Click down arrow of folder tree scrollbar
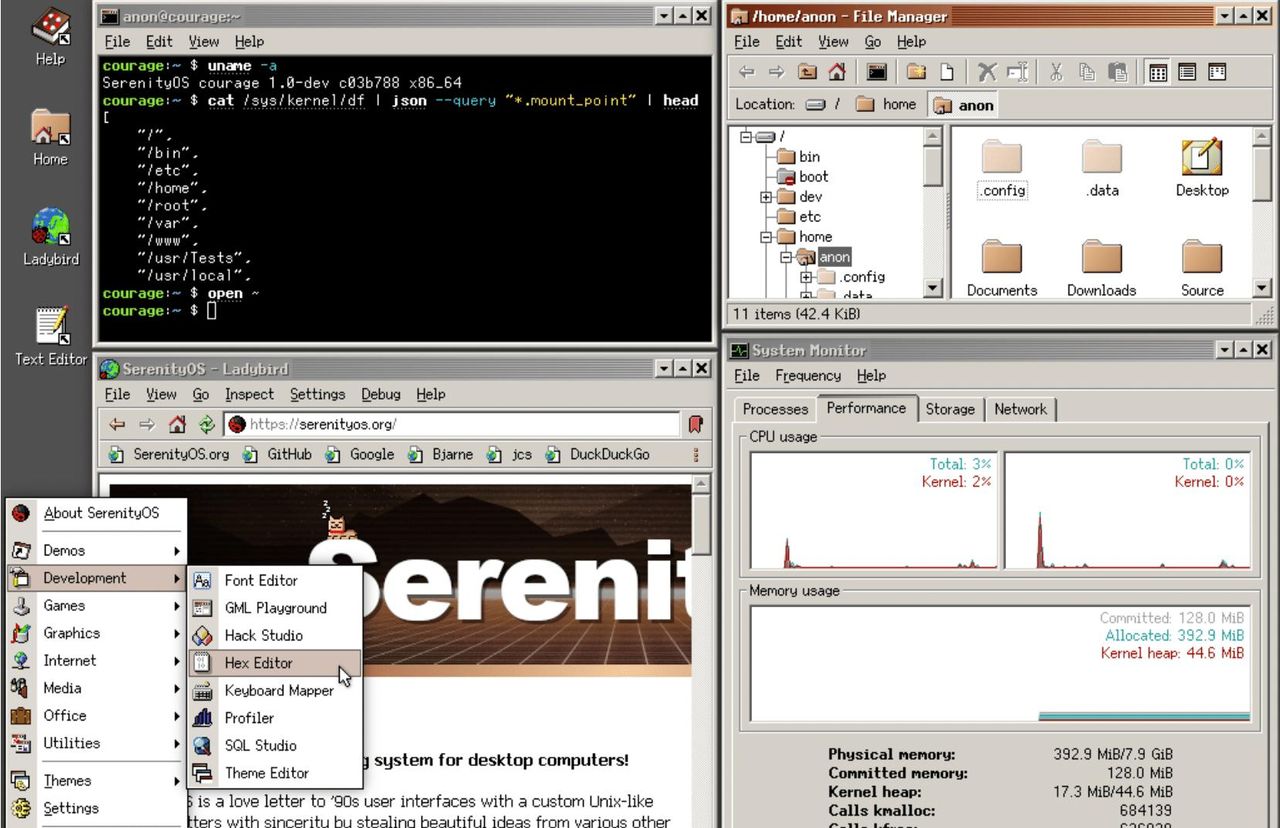Screen dimensions: 1280x828 pyautogui.click(x=933, y=288)
